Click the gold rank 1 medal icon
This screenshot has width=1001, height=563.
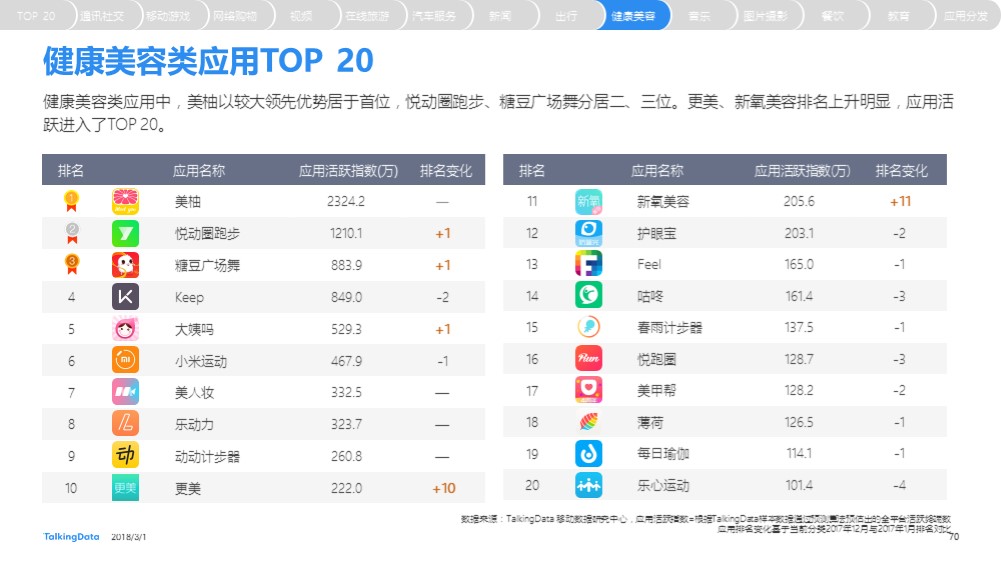(72, 202)
